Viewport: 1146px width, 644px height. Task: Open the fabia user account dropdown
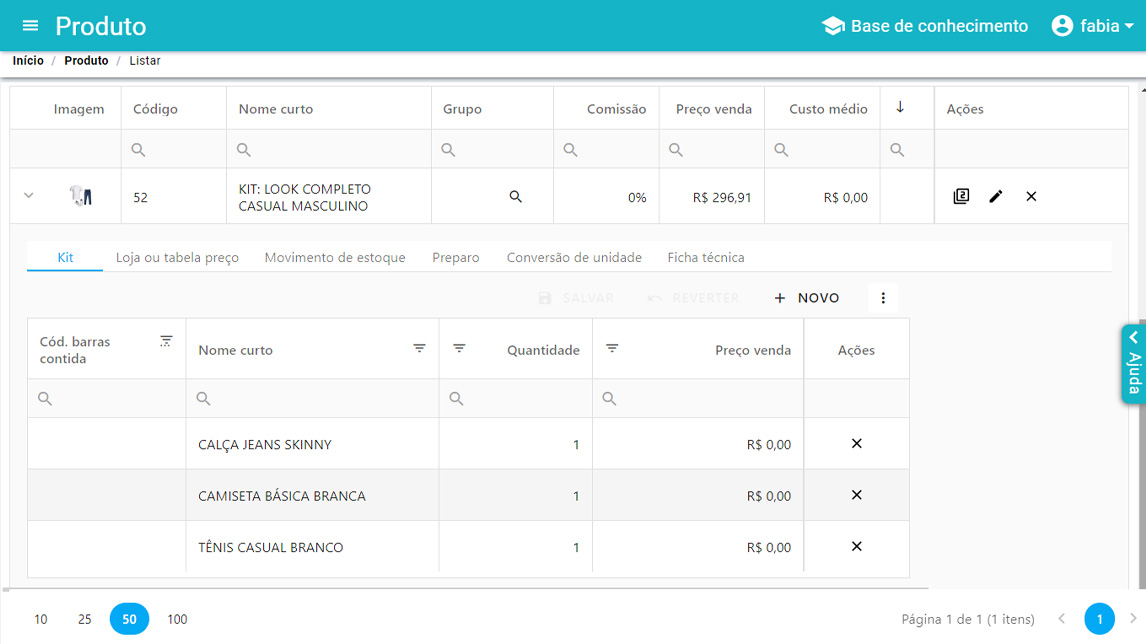1092,26
